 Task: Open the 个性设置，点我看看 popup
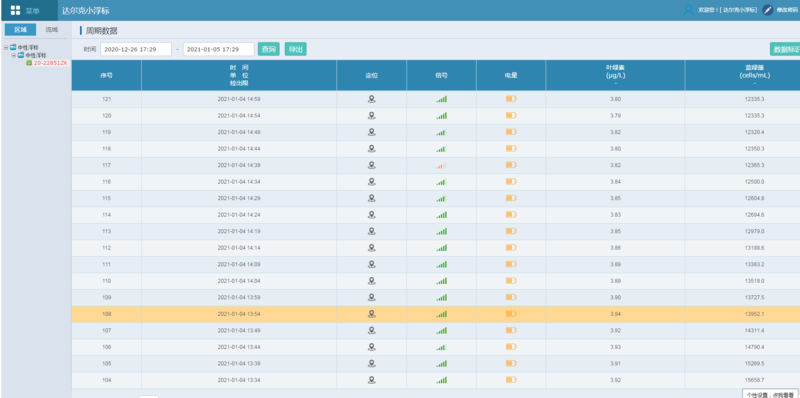click(x=770, y=394)
